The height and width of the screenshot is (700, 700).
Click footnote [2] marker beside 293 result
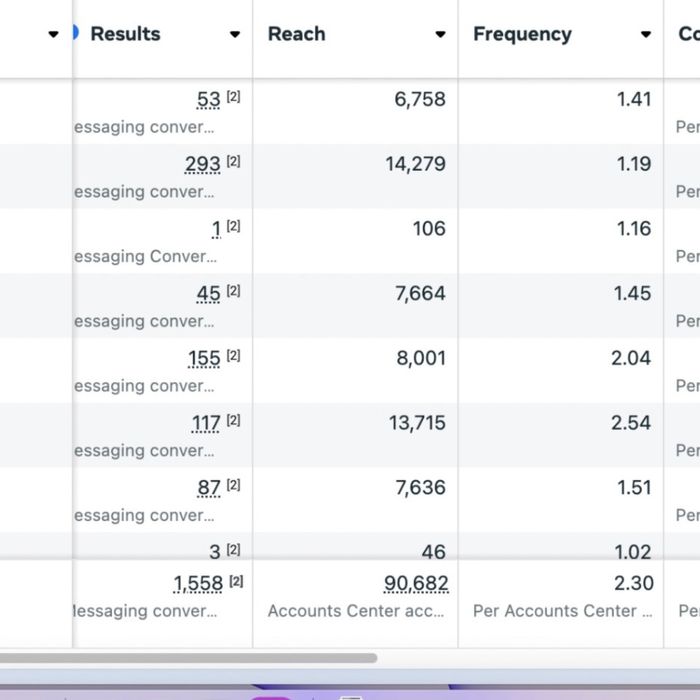[x=233, y=161]
